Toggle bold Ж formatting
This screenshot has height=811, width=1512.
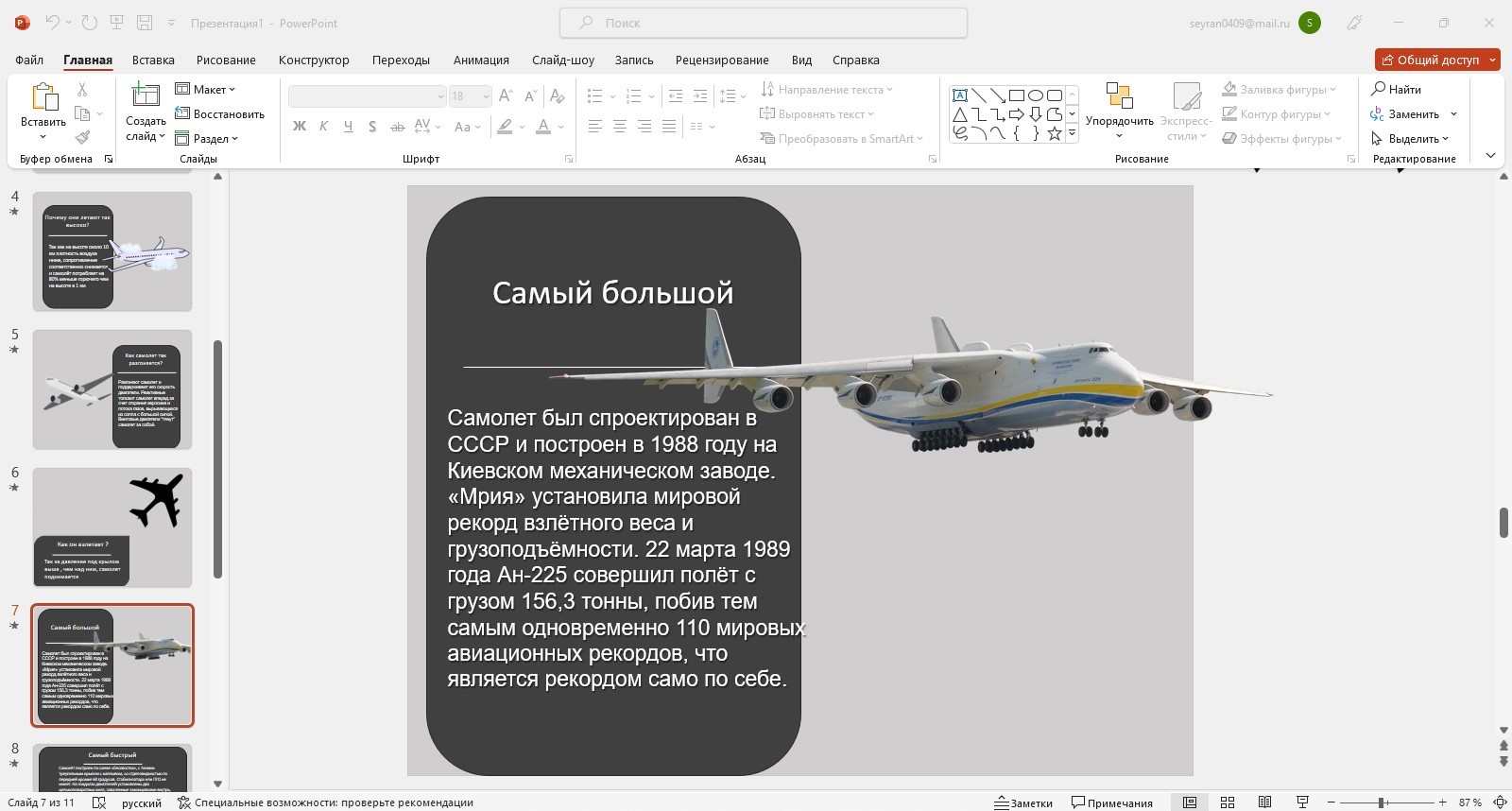[x=300, y=126]
